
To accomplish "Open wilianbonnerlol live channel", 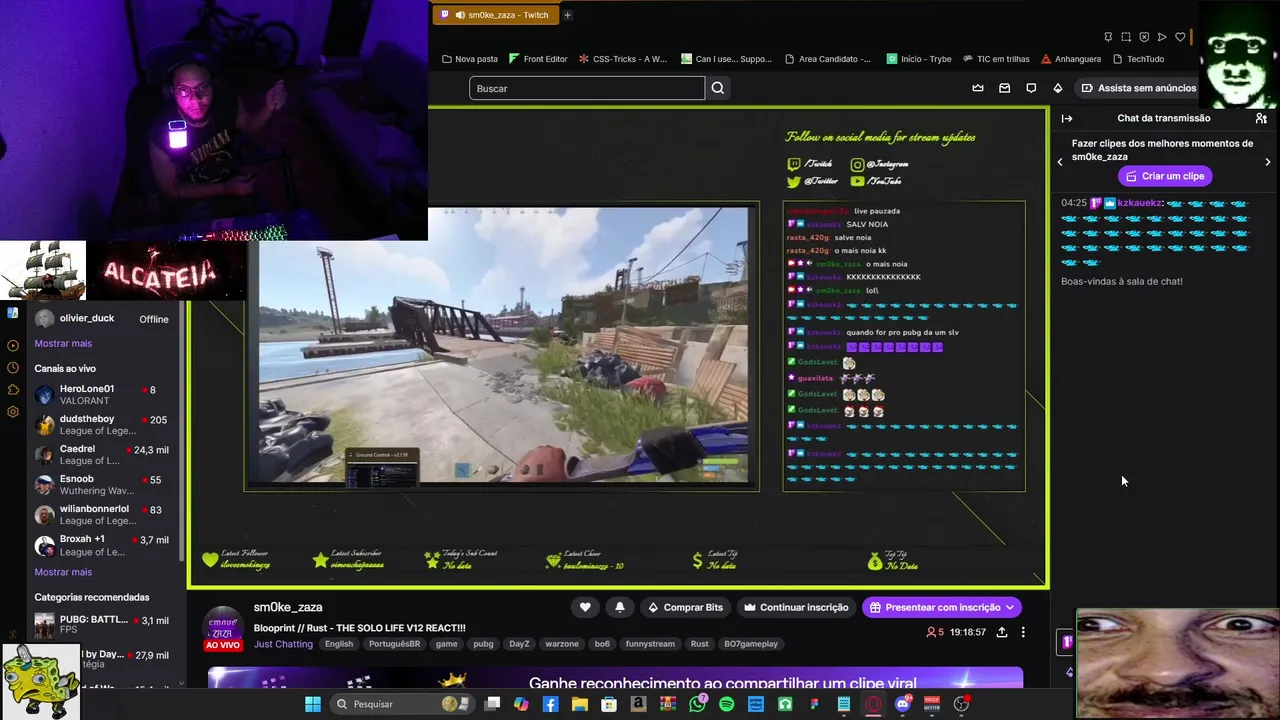I will [104, 514].
